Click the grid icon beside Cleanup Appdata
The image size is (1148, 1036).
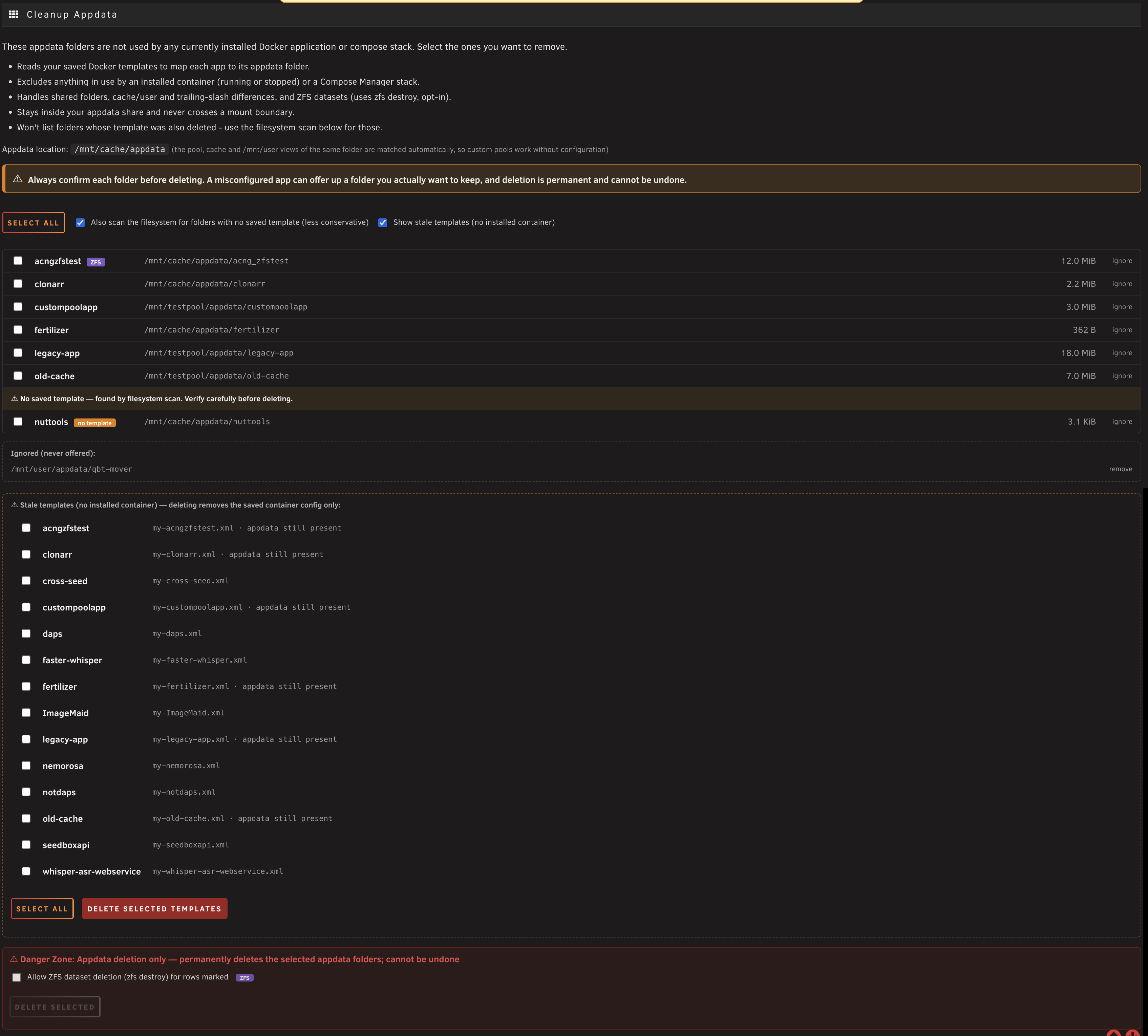14,14
